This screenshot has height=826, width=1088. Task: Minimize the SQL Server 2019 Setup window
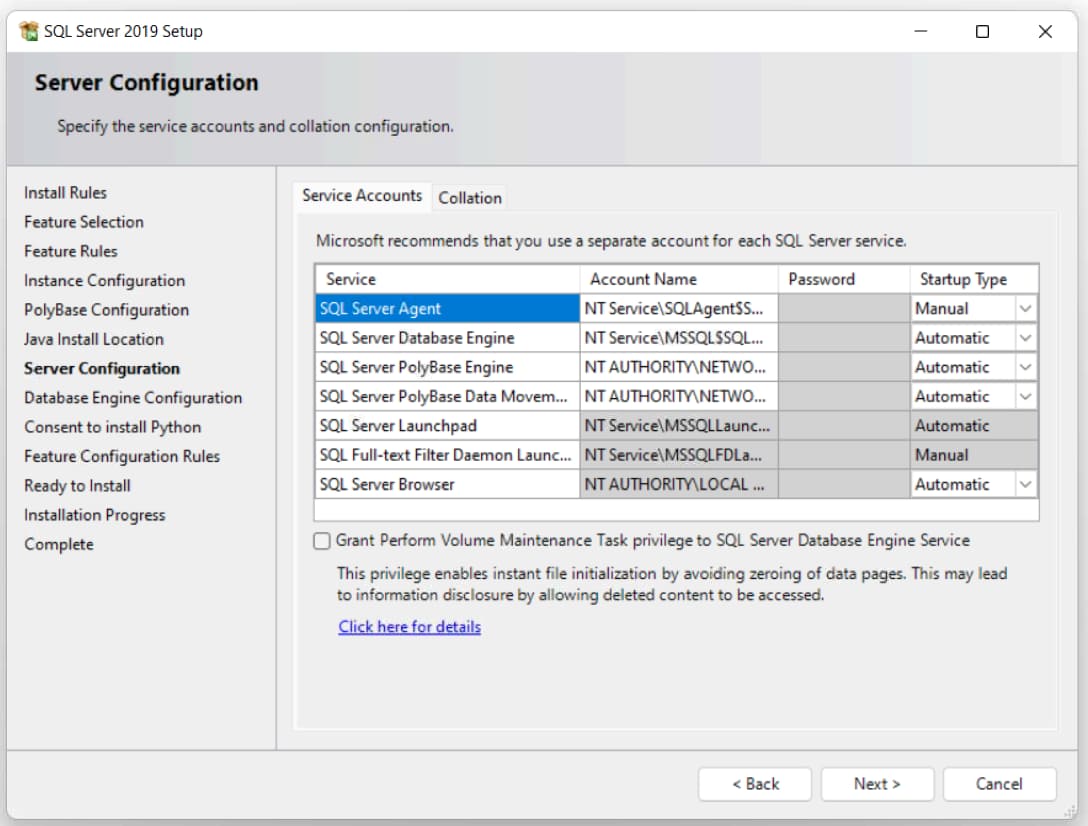tap(919, 31)
